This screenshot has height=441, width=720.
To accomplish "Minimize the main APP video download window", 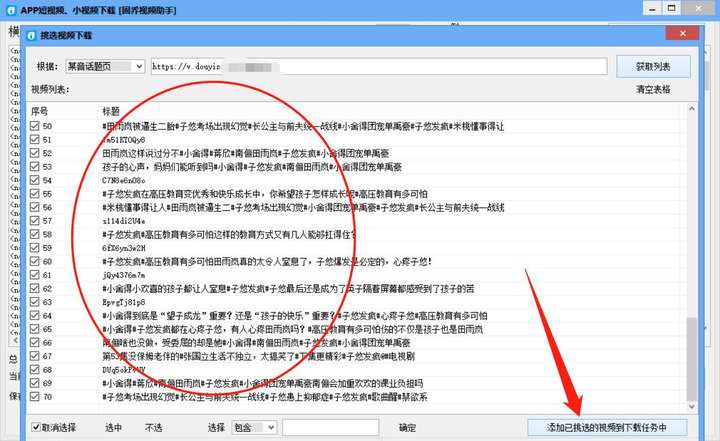I will click(x=652, y=9).
